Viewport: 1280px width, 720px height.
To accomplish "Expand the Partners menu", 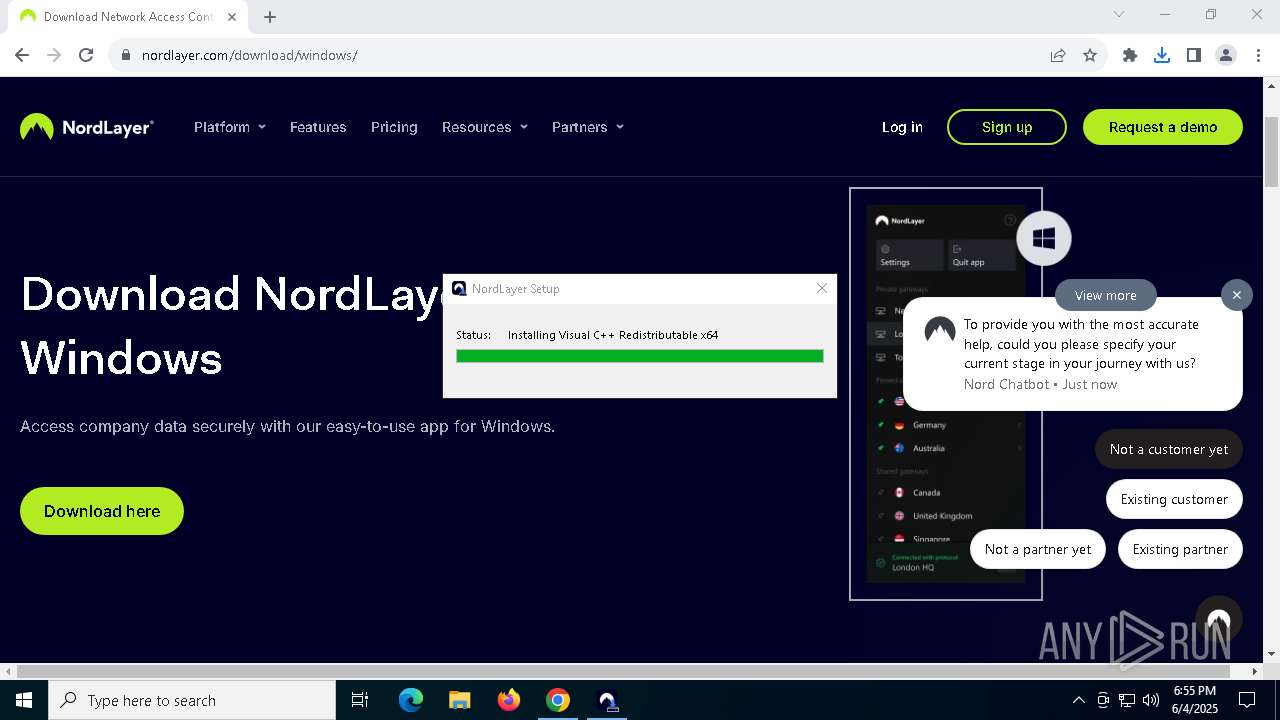I will tap(588, 127).
